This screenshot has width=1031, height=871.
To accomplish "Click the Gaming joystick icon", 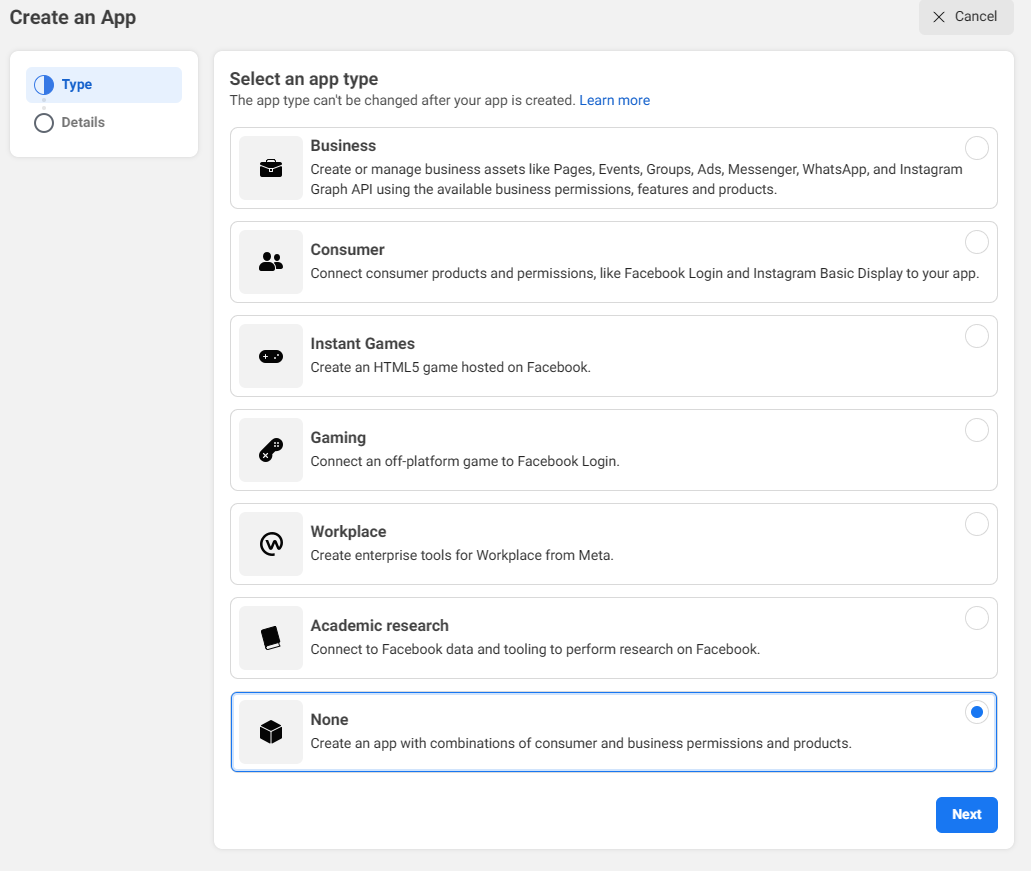I will pos(271,450).
